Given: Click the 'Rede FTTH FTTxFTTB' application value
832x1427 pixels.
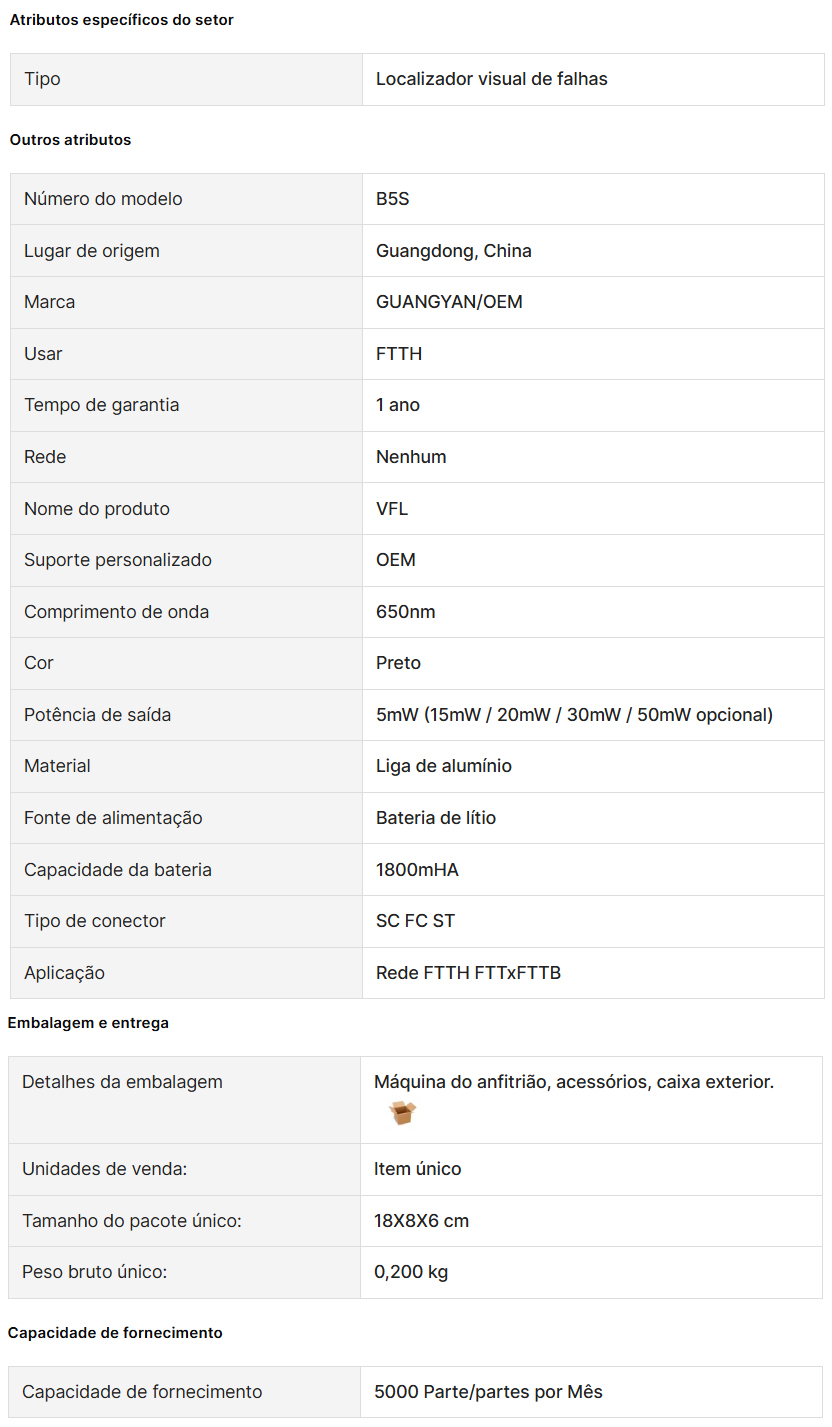Looking at the screenshot, I should click(x=468, y=973).
